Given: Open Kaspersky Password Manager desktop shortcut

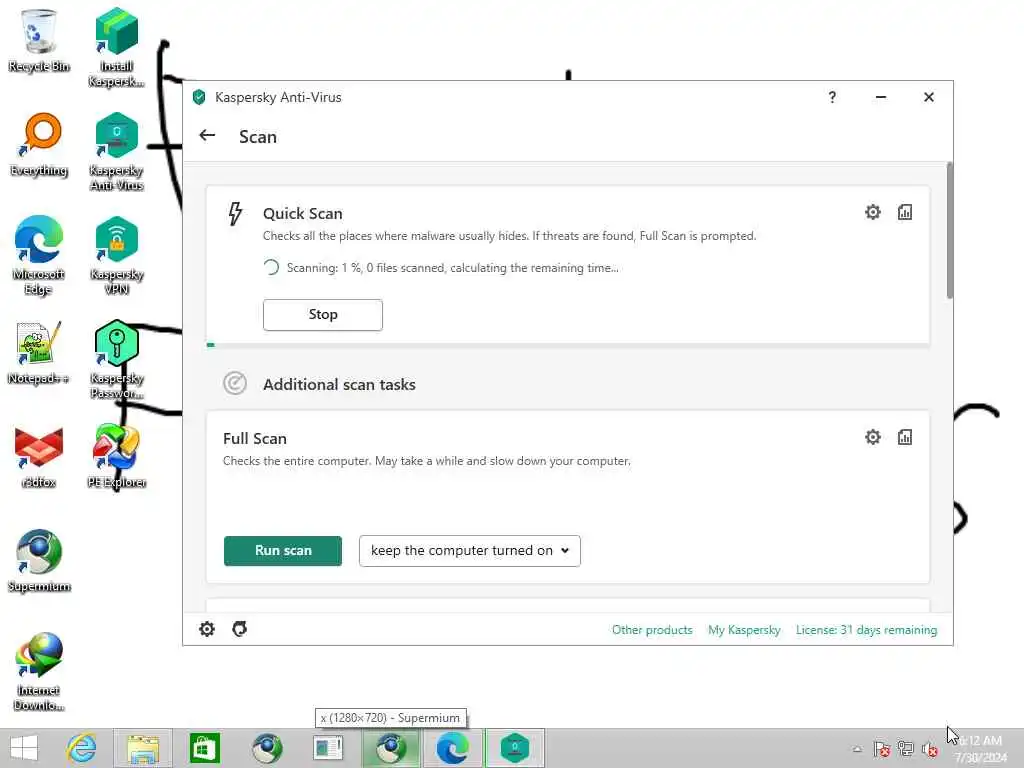Looking at the screenshot, I should pyautogui.click(x=116, y=360).
